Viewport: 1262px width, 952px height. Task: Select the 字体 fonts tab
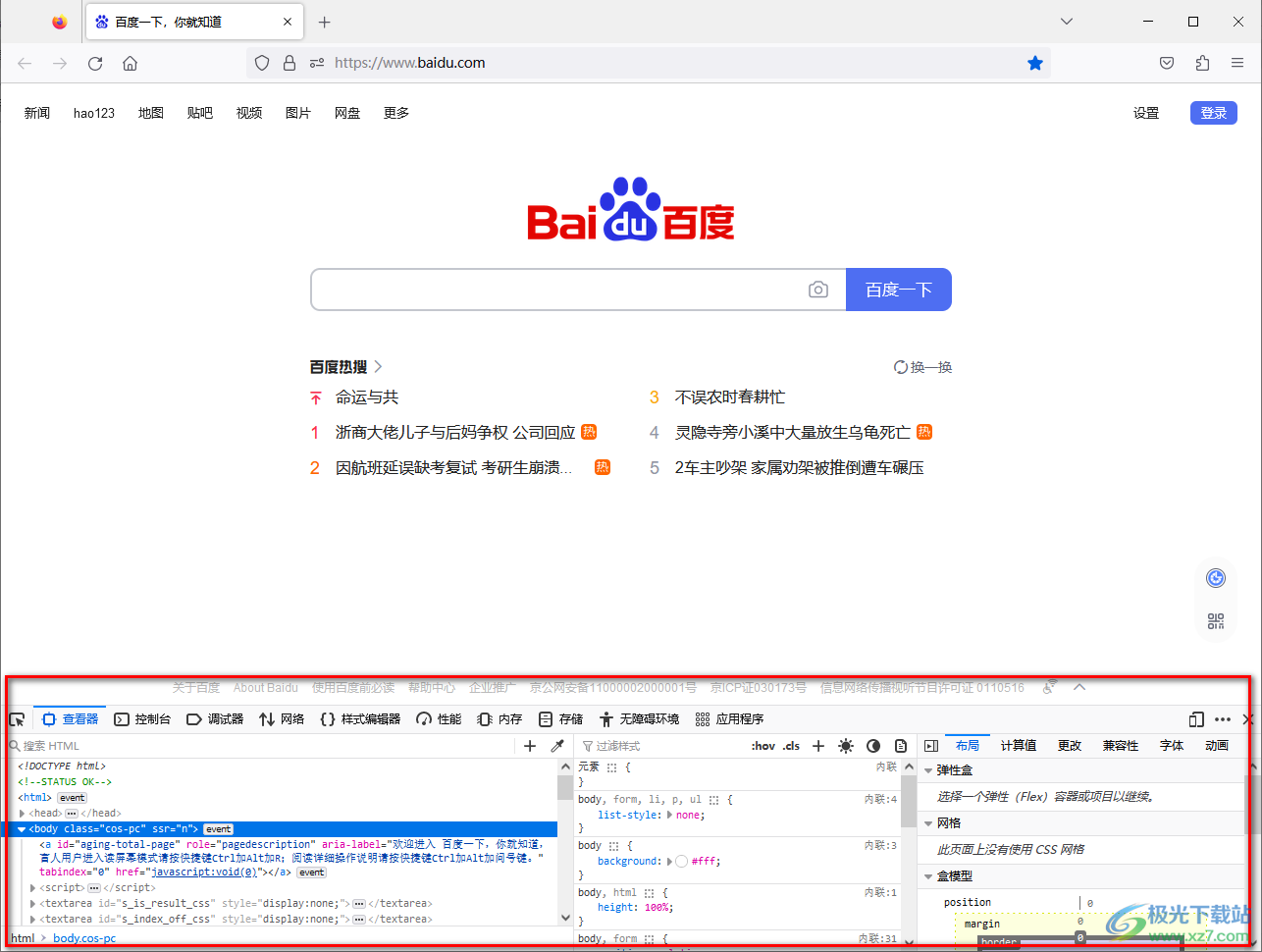[x=1172, y=746]
